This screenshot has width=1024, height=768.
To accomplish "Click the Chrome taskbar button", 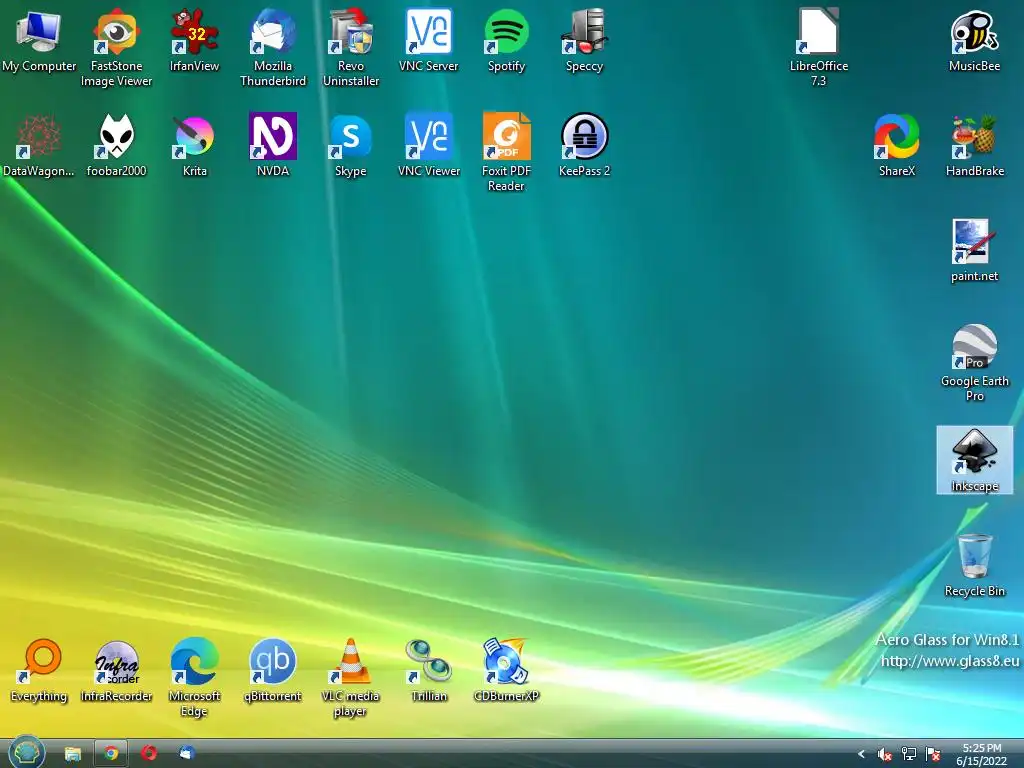I will click(x=111, y=754).
